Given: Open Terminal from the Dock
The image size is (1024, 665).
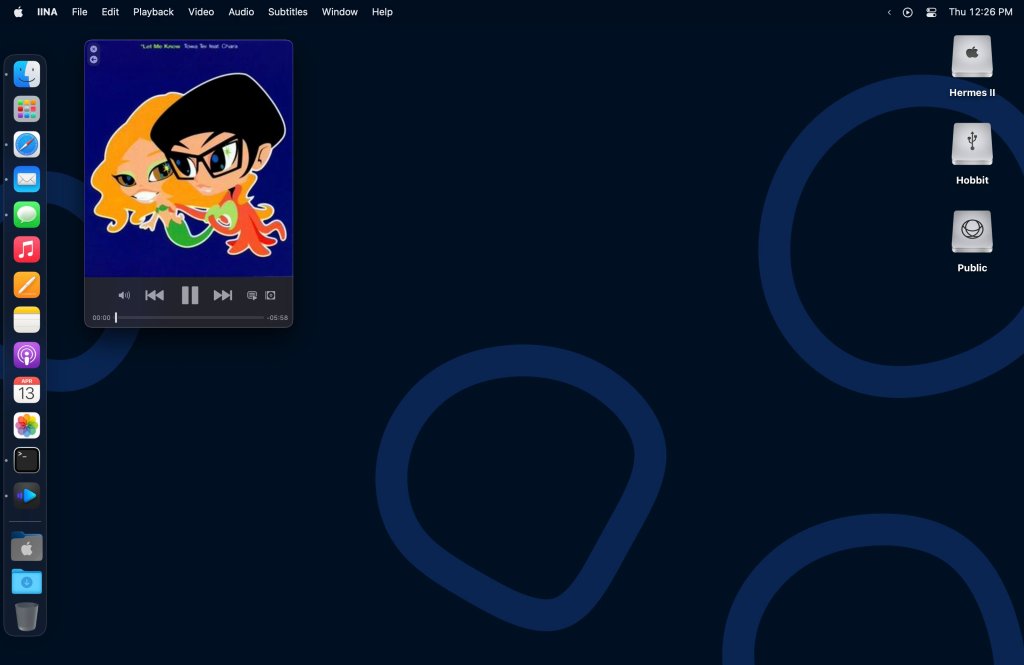Looking at the screenshot, I should pyautogui.click(x=27, y=460).
